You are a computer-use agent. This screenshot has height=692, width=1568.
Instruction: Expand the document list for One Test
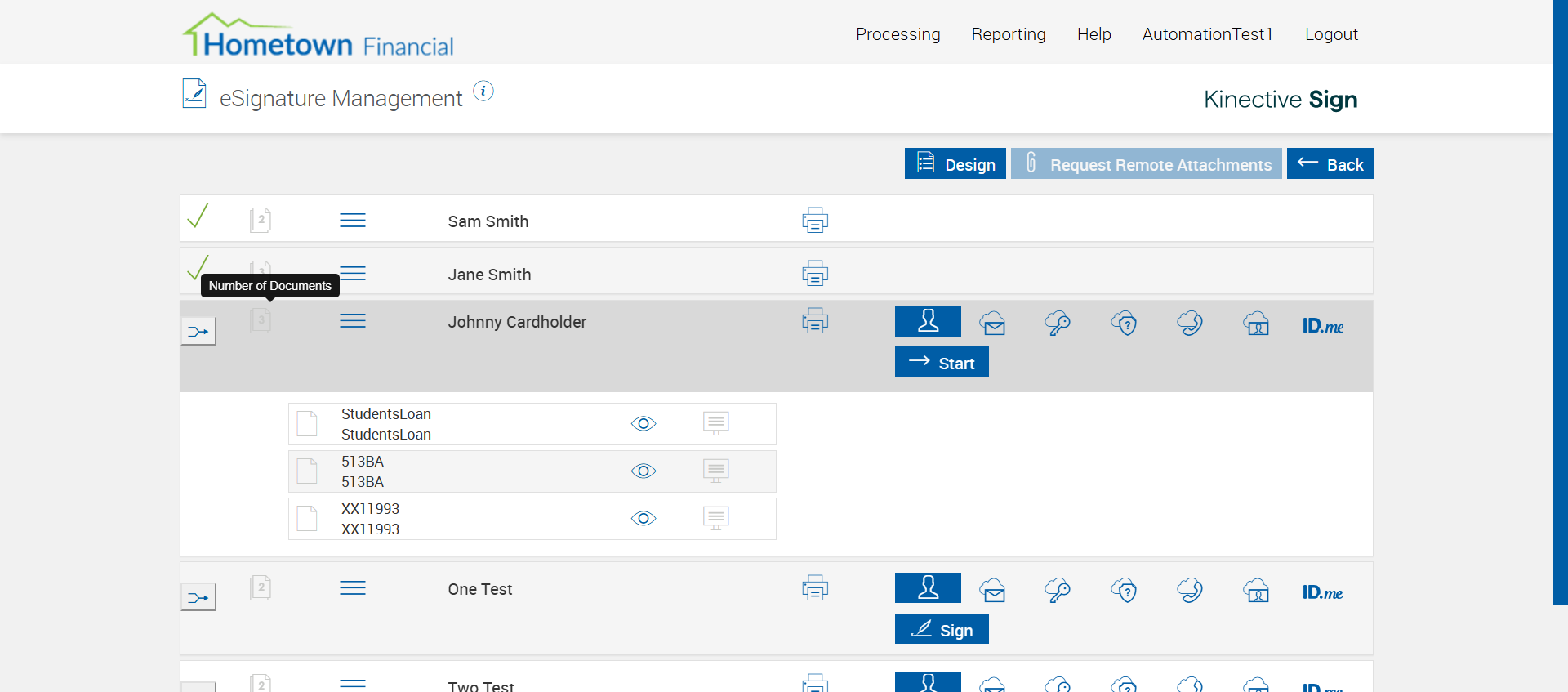pyautogui.click(x=353, y=588)
